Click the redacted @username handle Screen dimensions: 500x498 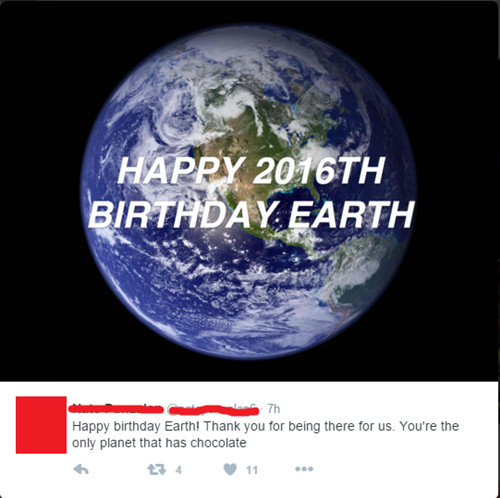tap(213, 409)
